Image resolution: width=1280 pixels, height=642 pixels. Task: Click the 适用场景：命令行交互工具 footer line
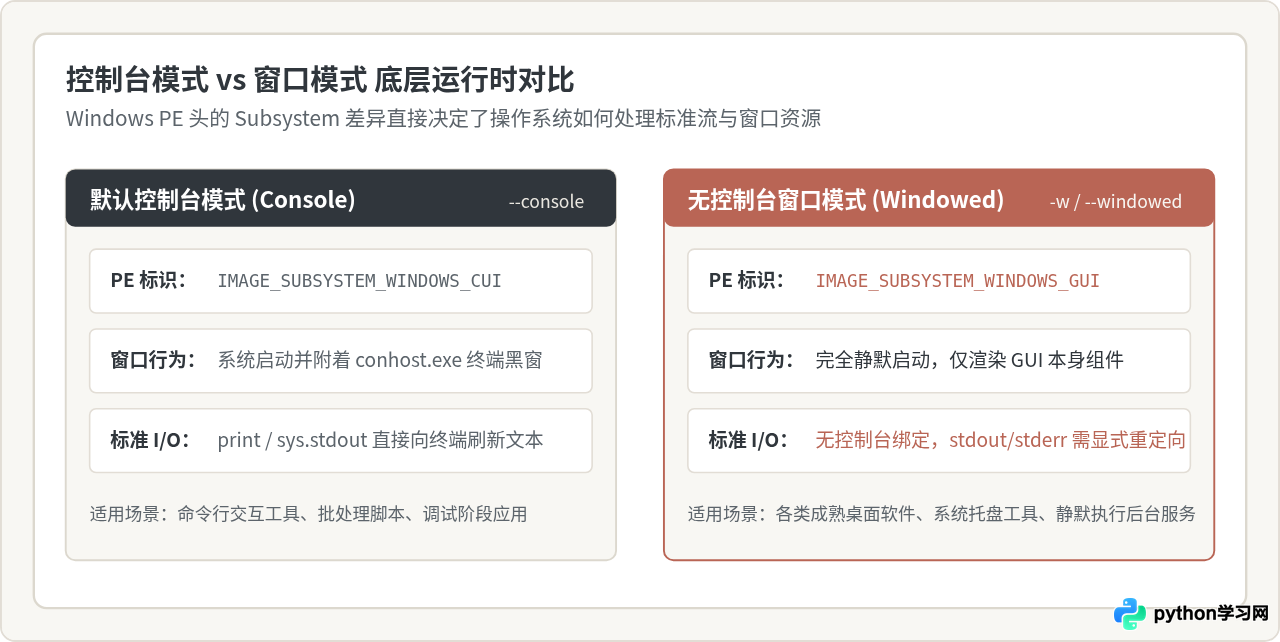point(308,515)
